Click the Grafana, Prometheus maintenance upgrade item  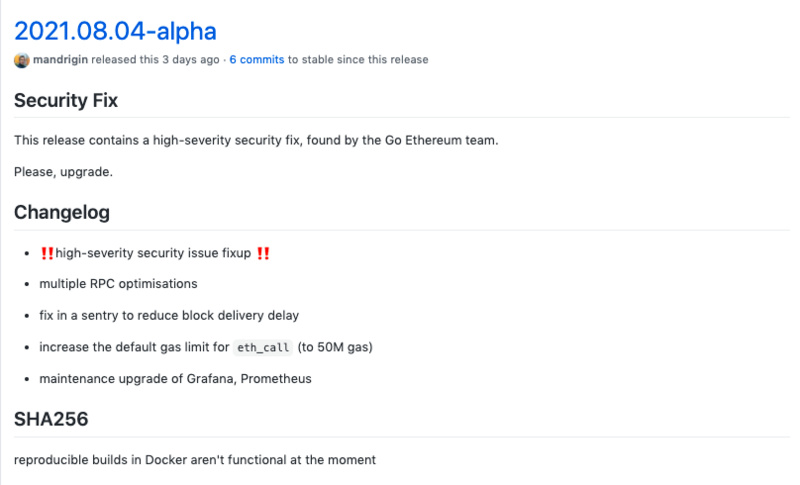point(176,378)
